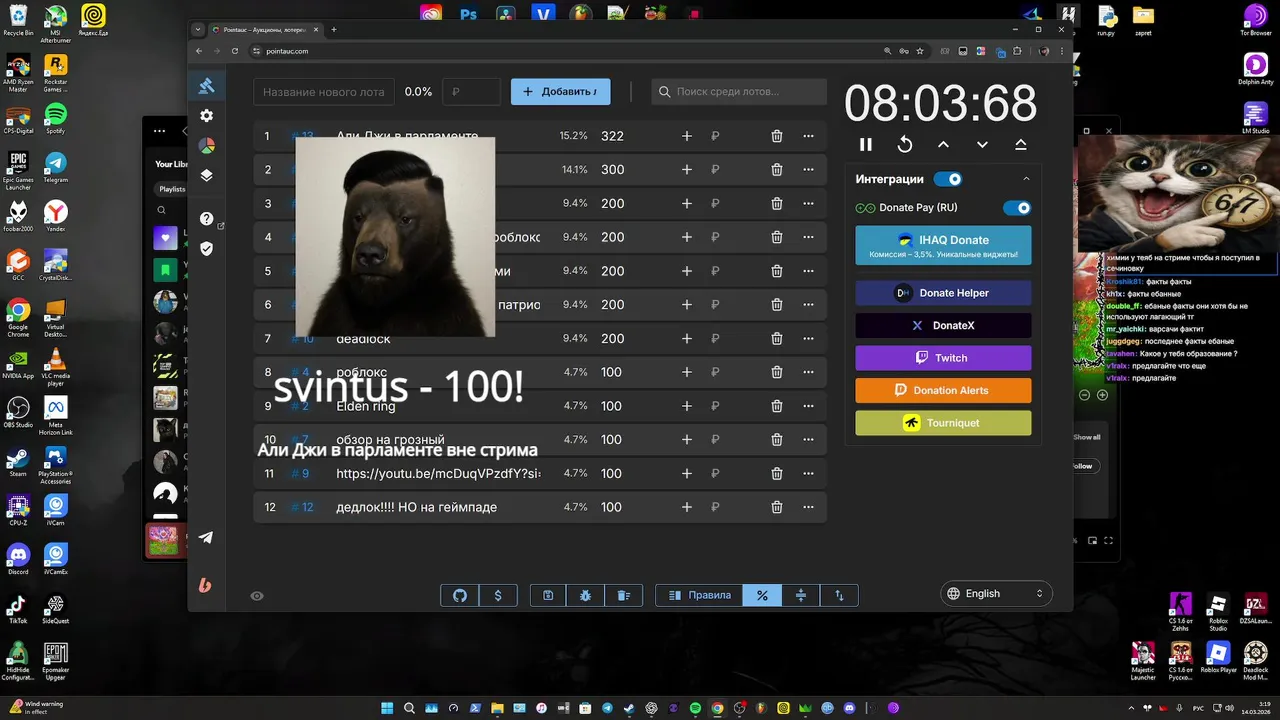Connect the IHAQ Donate integration
This screenshot has height=720, width=1280.
point(943,246)
